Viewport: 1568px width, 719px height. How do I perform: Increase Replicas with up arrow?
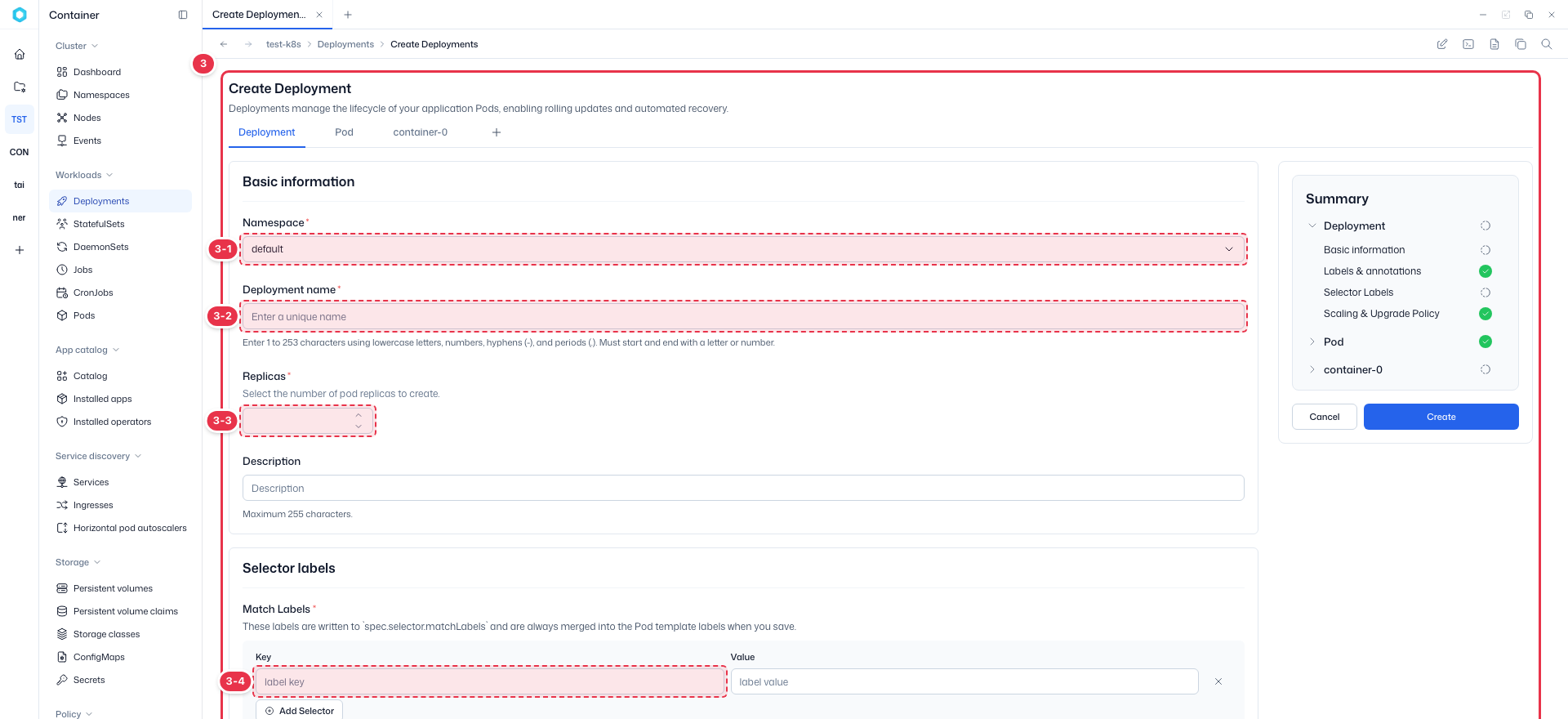pyautogui.click(x=359, y=415)
